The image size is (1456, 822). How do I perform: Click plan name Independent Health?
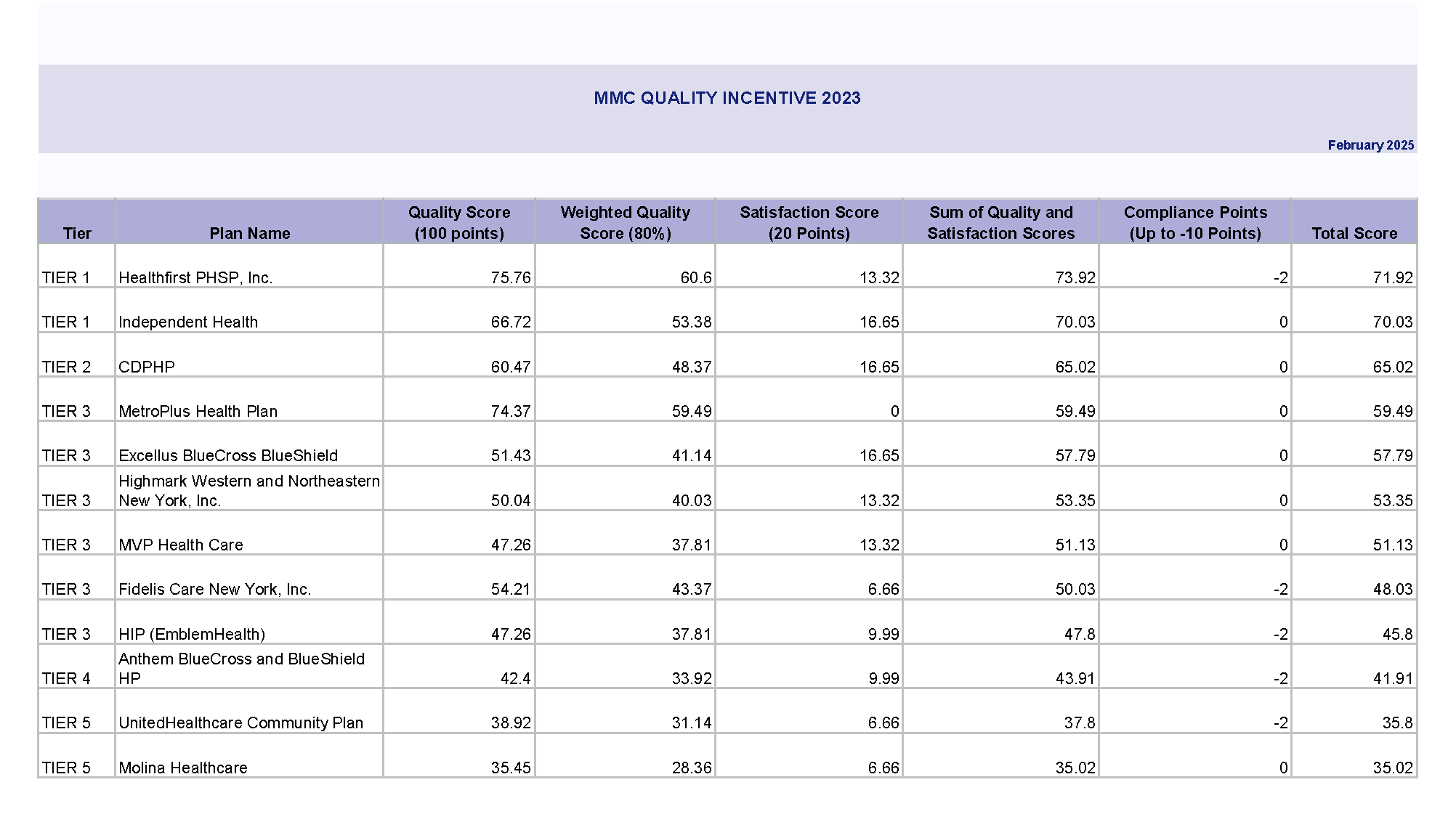(188, 322)
